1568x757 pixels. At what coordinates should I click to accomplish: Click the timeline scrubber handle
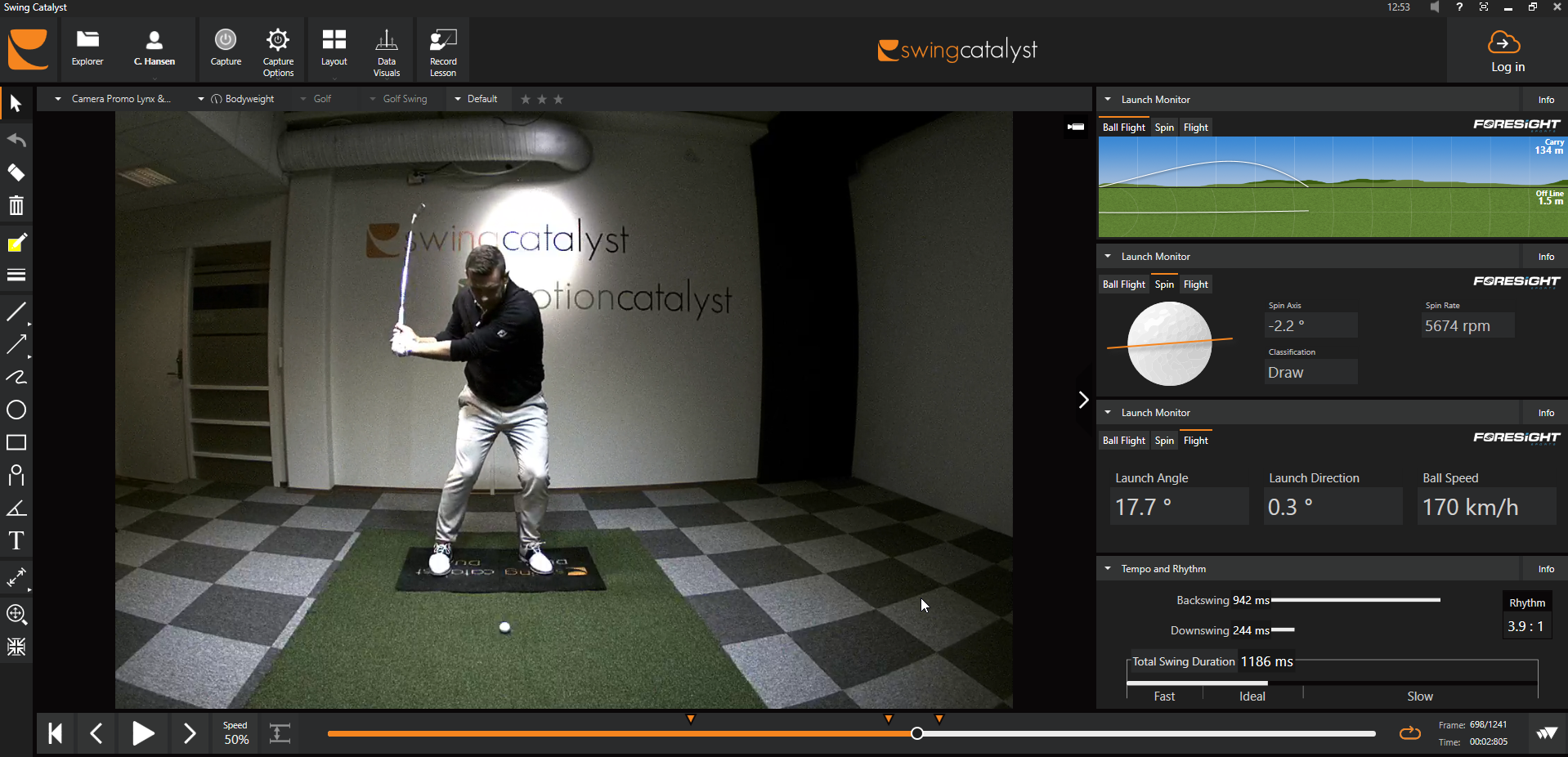point(917,733)
